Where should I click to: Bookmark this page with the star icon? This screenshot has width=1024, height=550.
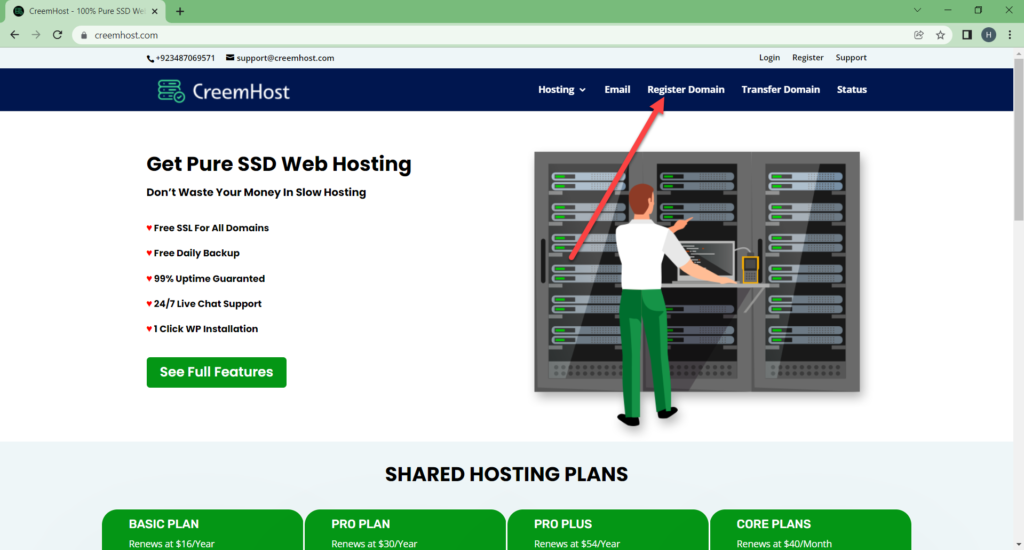click(940, 35)
